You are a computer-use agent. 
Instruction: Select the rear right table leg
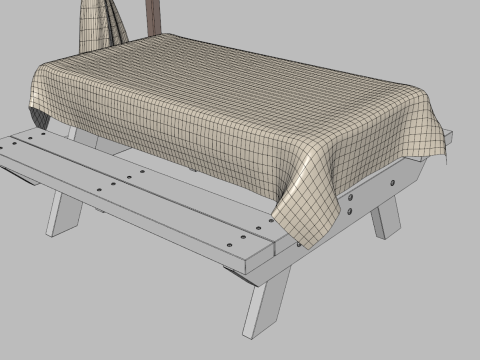tap(386, 217)
